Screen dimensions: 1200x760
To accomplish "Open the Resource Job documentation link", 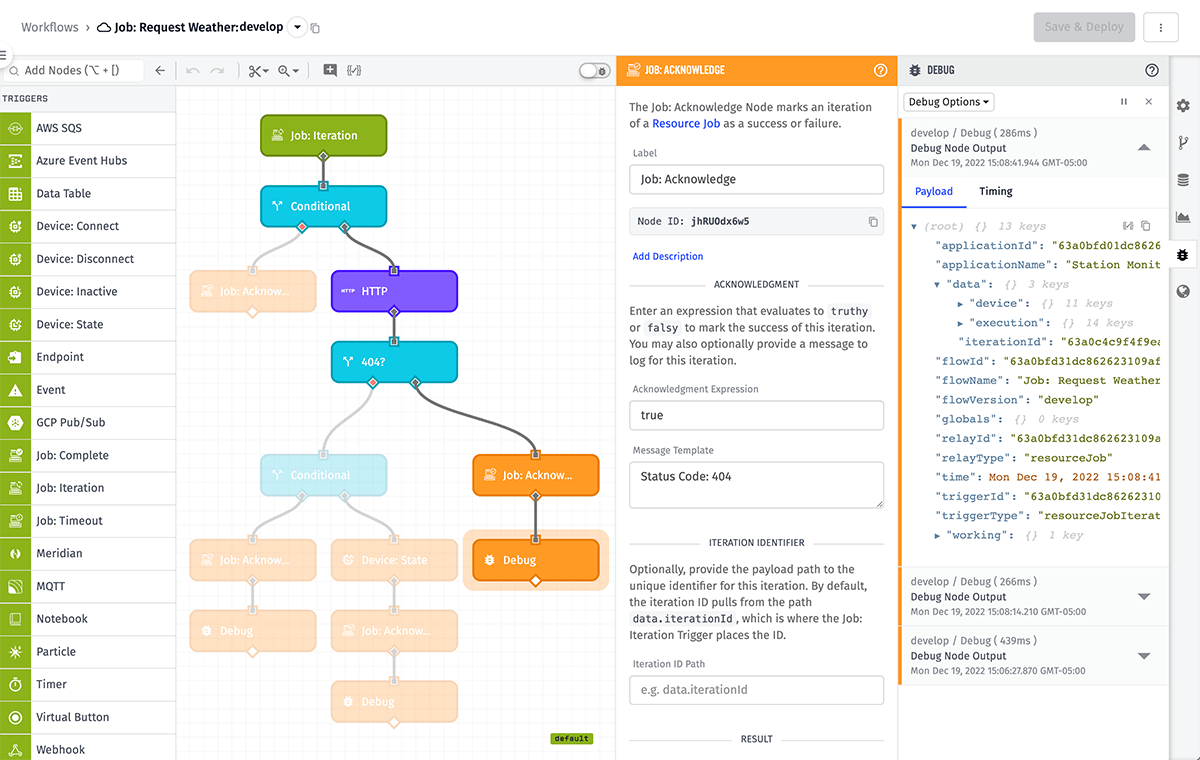I will (688, 124).
